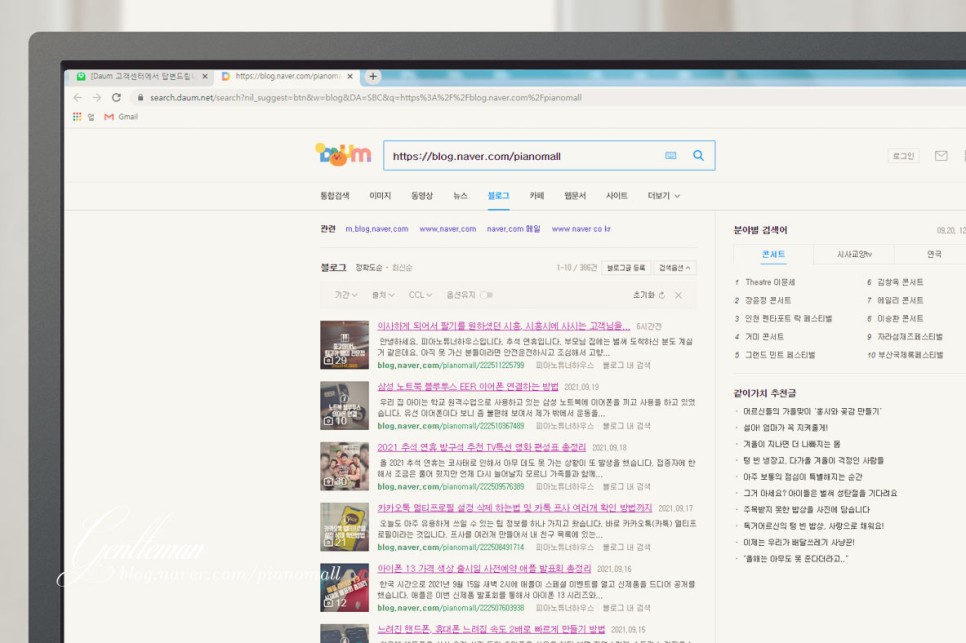Viewport: 966px width, 643px height.
Task: Select the 블로그 tab
Action: 498,196
